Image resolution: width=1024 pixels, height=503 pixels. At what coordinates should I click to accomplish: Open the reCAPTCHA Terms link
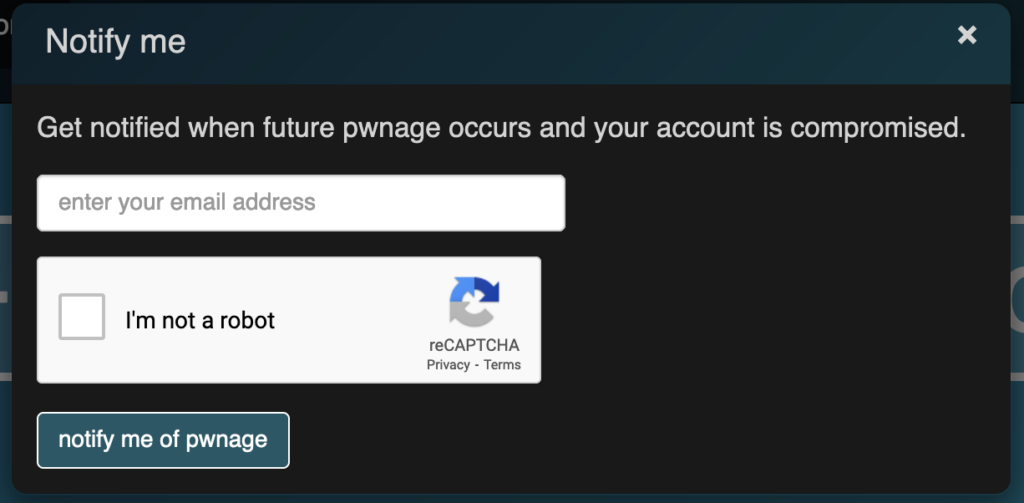coord(502,365)
